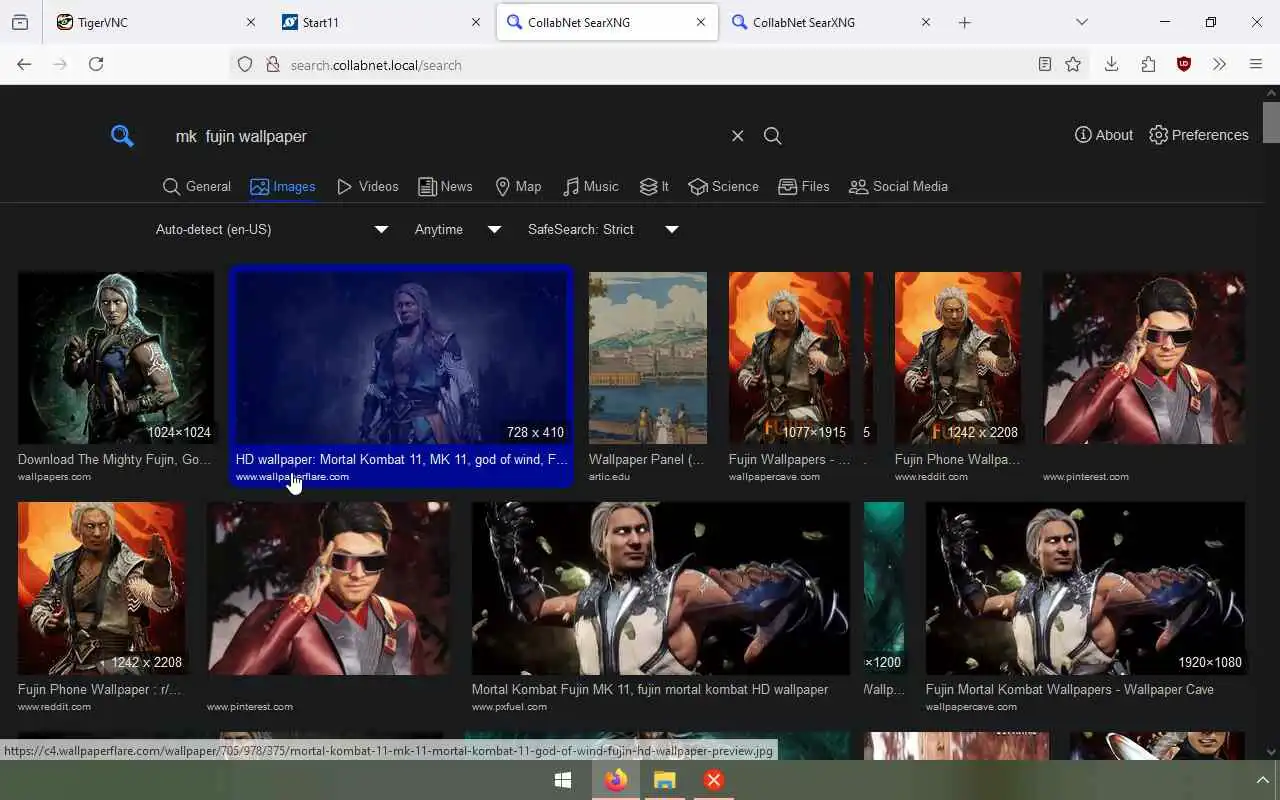Click 'Fujin Mortal Kombat Wallpapers - Wallpaper Cave' title

point(1070,689)
